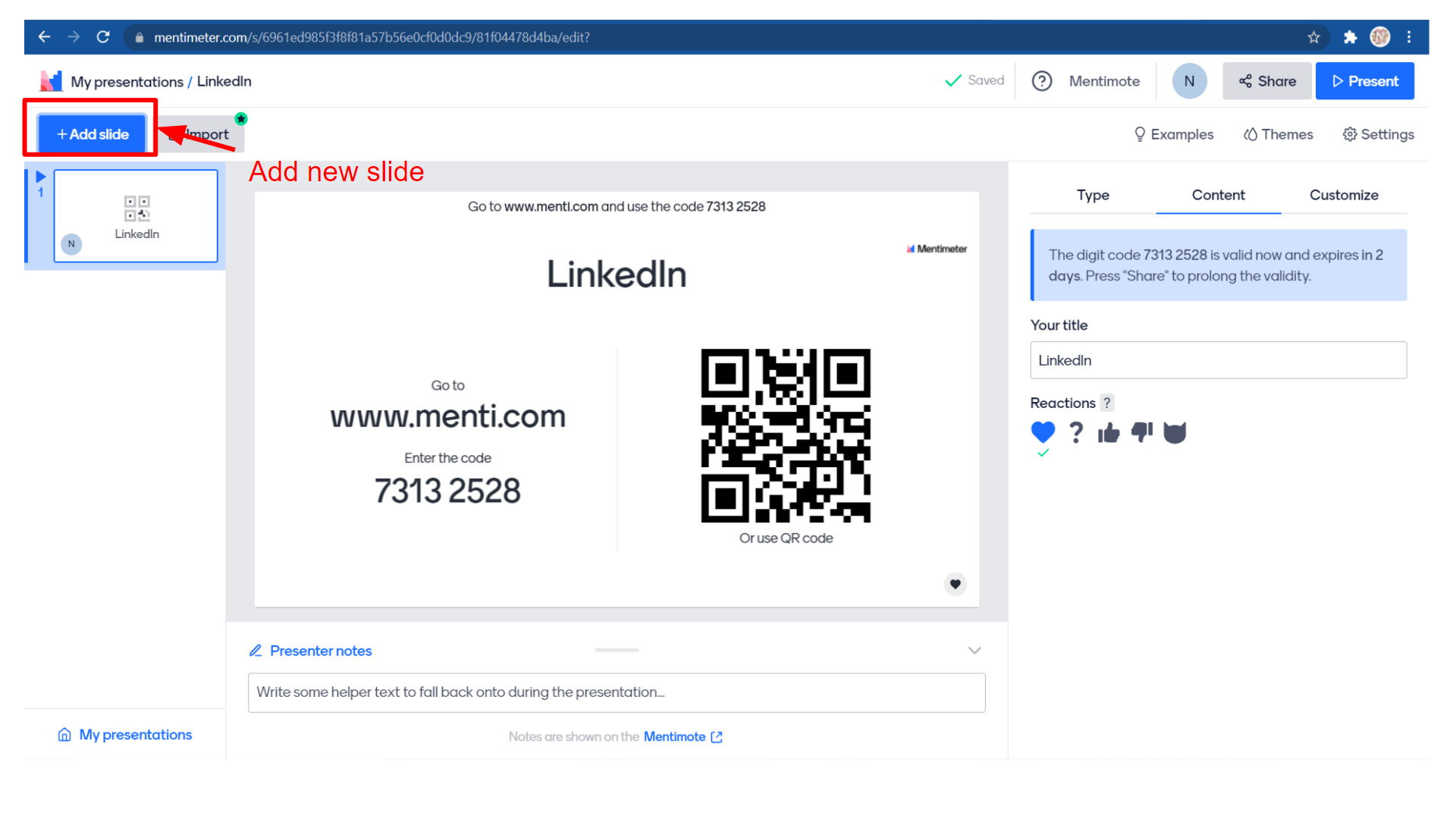Viewport: 1456px width, 819px height.
Task: Open the browser extensions puzzle icon
Action: click(x=1350, y=37)
